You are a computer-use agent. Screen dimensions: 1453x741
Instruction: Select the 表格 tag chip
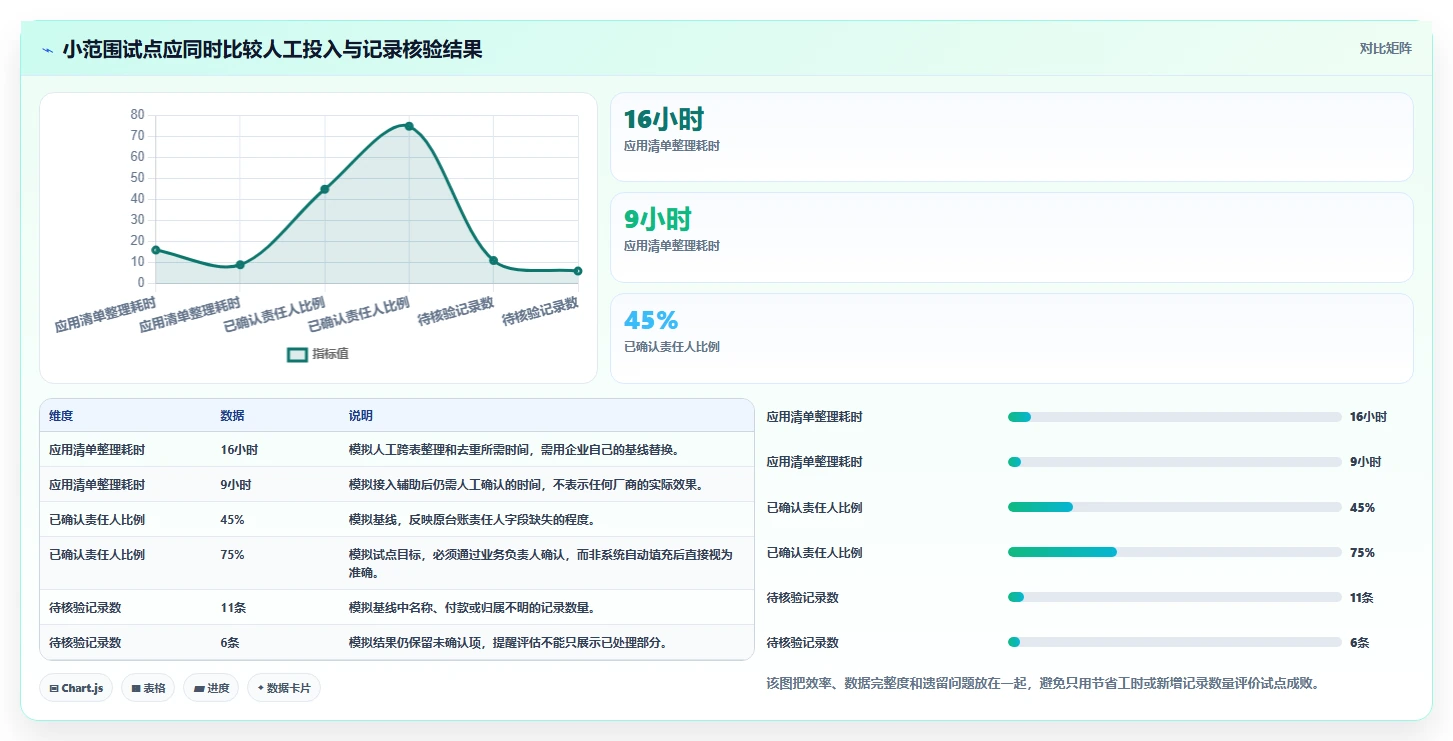pos(148,688)
